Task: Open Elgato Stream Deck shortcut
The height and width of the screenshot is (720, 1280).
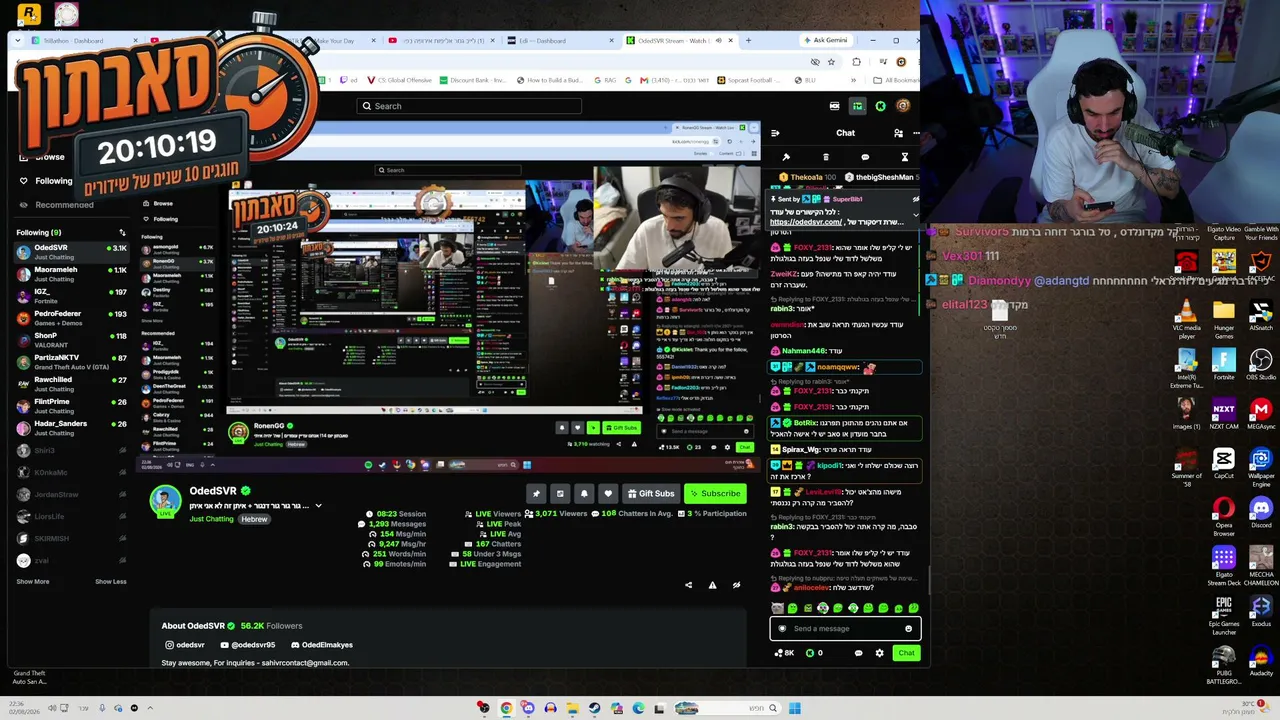Action: click(x=1224, y=566)
